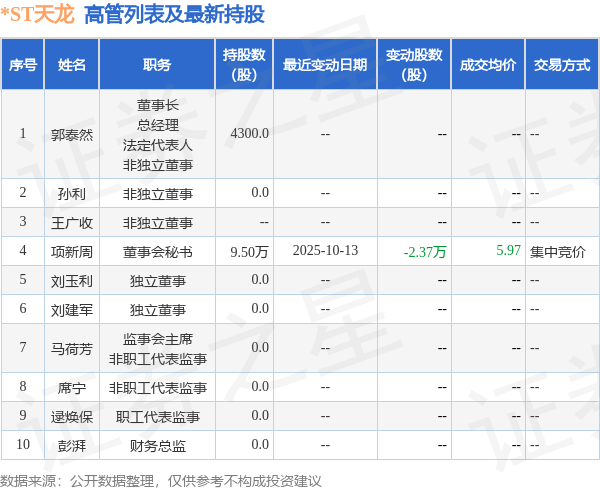Image resolution: width=600 pixels, height=490 pixels.
Task: Click the sequence number 4 for 项新周
Action: [23, 250]
